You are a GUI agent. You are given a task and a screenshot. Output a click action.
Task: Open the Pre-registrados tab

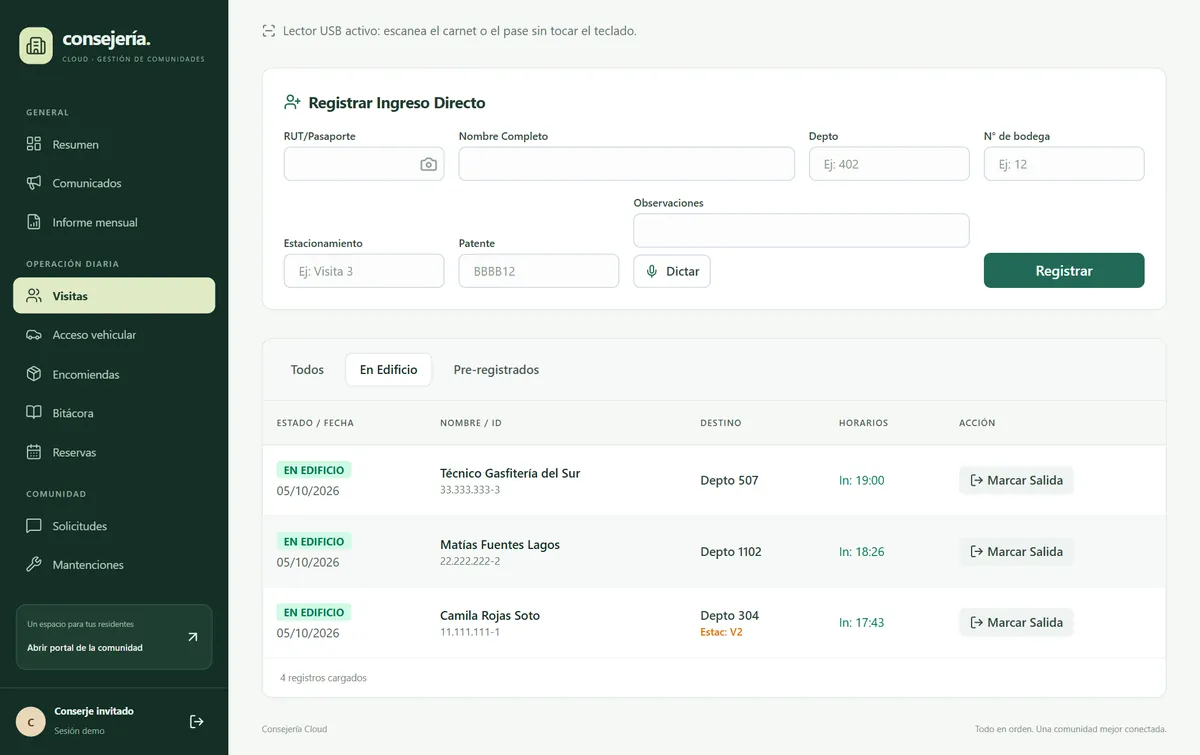pyautogui.click(x=496, y=370)
